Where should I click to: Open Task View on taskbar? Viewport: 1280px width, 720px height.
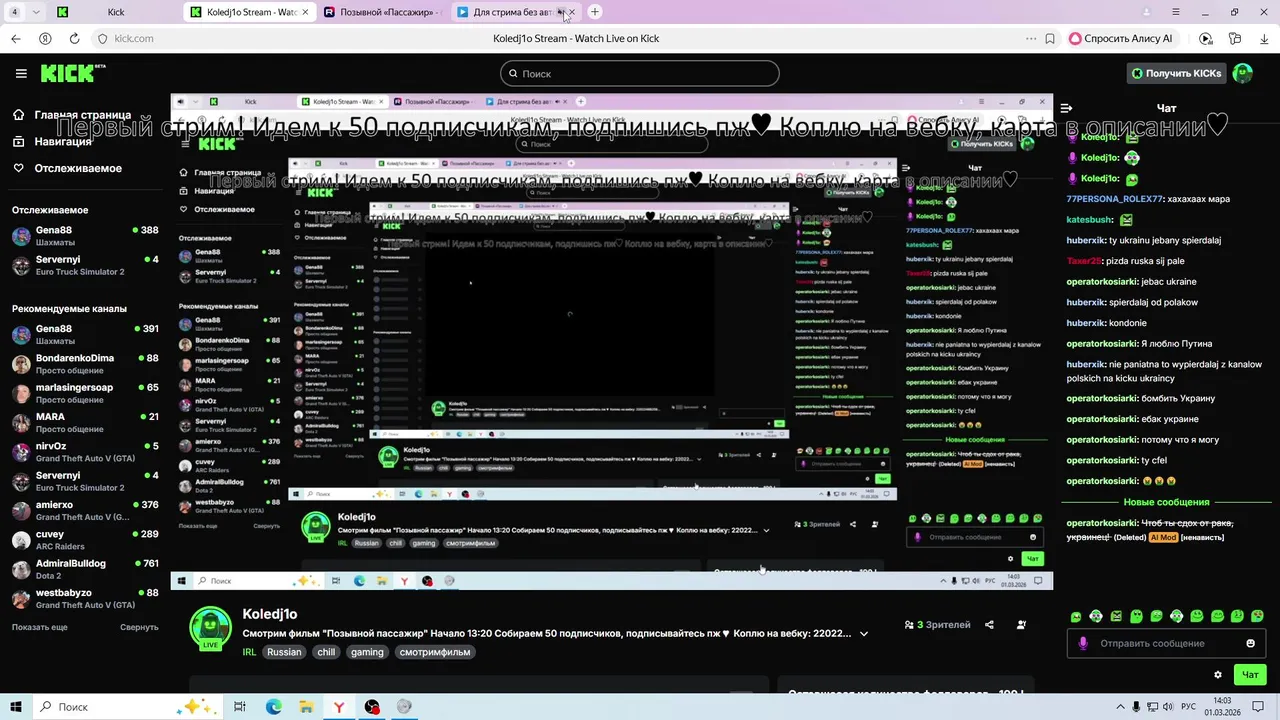click(x=240, y=707)
